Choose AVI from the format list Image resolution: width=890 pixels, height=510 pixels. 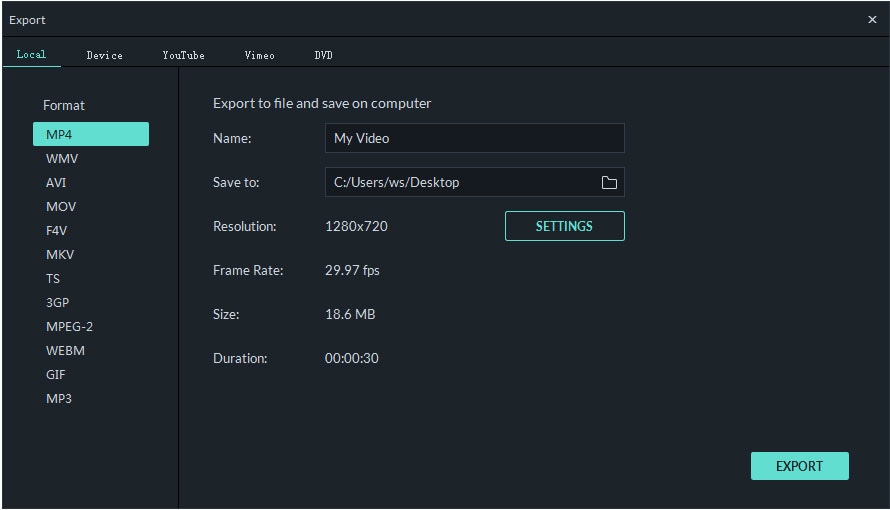pos(56,183)
